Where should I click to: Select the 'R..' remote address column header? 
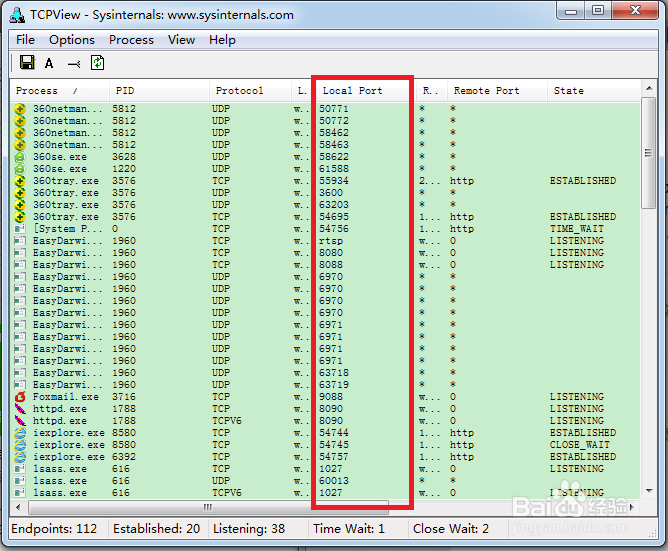coord(431,90)
